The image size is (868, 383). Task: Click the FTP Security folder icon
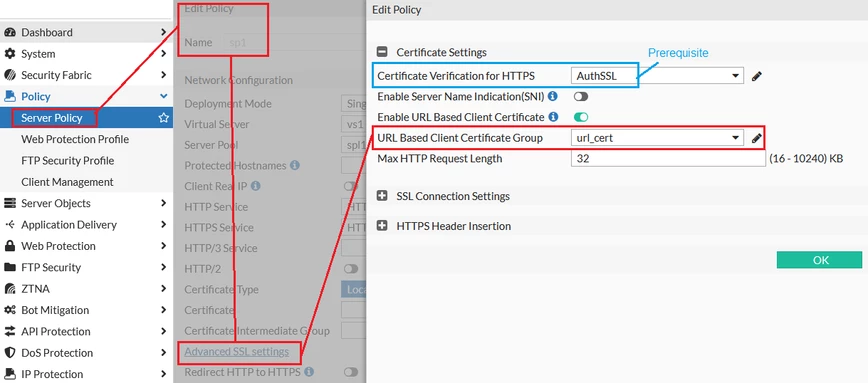10,267
